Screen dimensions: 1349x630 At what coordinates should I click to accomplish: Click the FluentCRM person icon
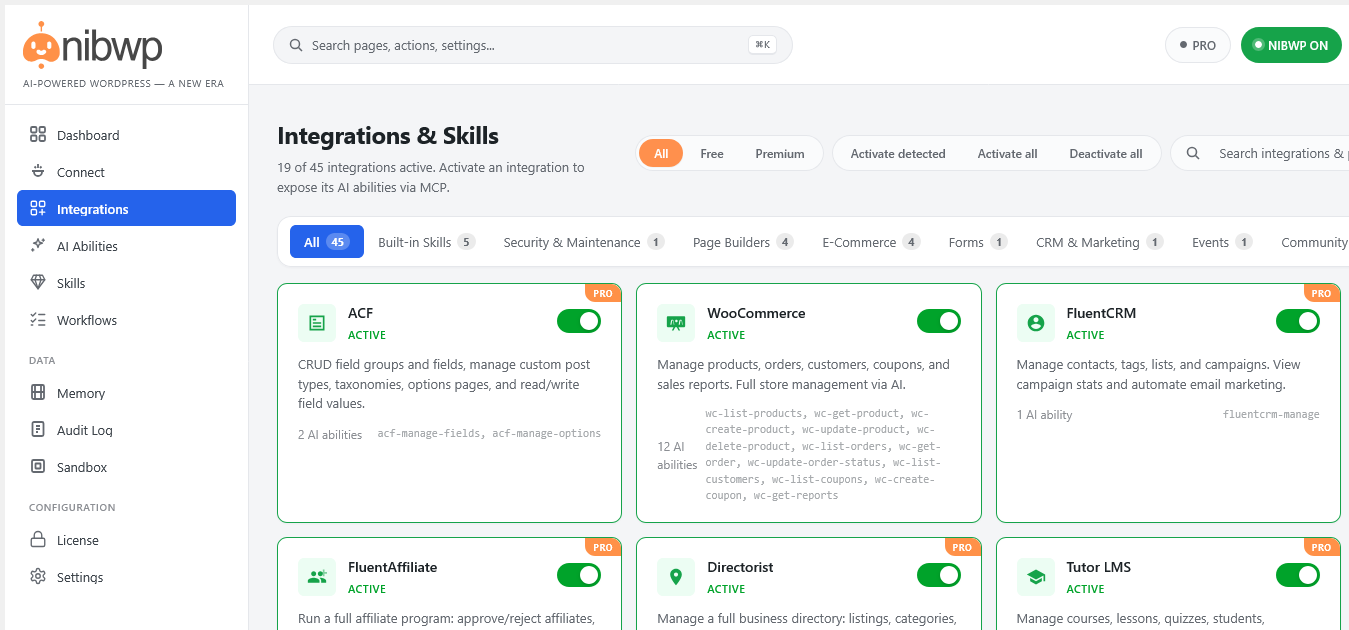coord(1036,323)
